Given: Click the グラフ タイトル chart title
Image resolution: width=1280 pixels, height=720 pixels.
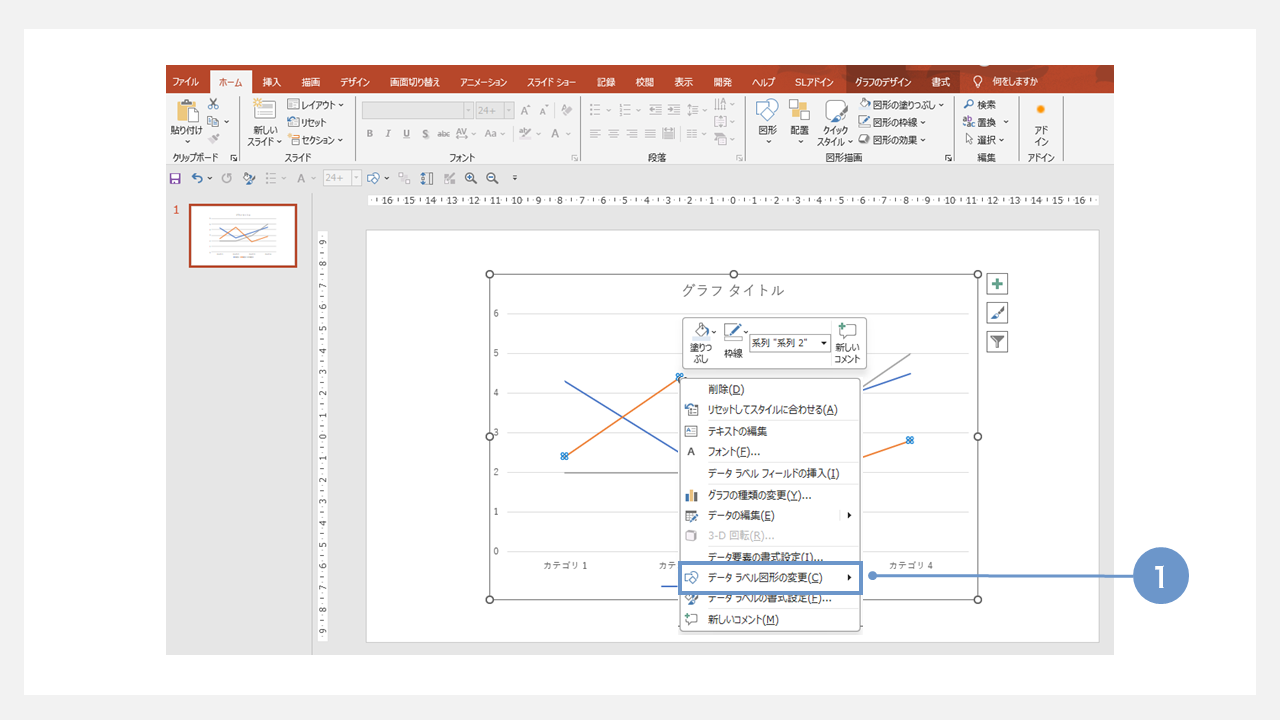Looking at the screenshot, I should pos(733,290).
